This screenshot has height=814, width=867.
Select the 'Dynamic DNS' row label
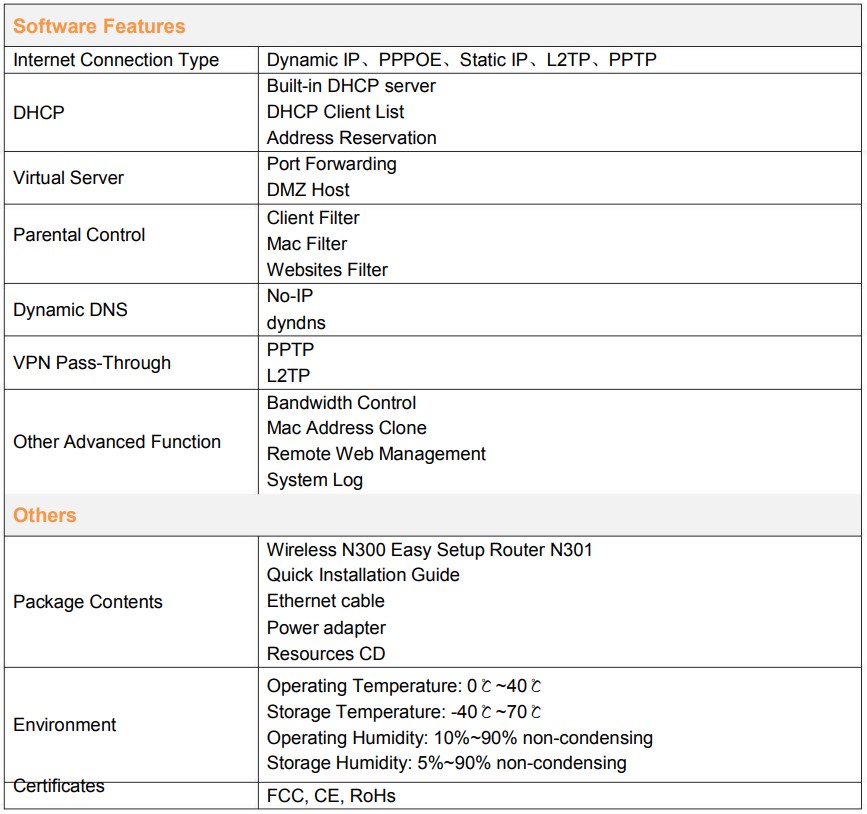70,310
